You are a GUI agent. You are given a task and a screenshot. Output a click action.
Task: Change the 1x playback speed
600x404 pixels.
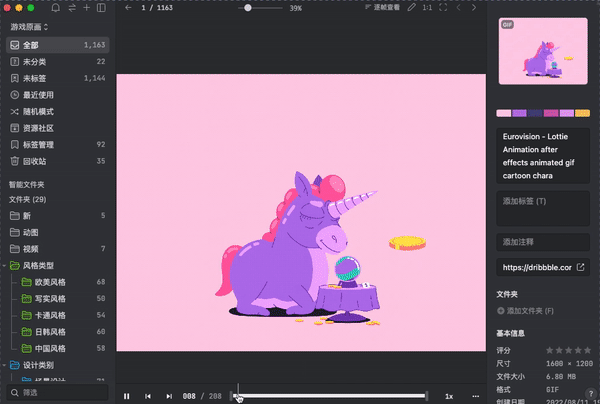point(449,396)
